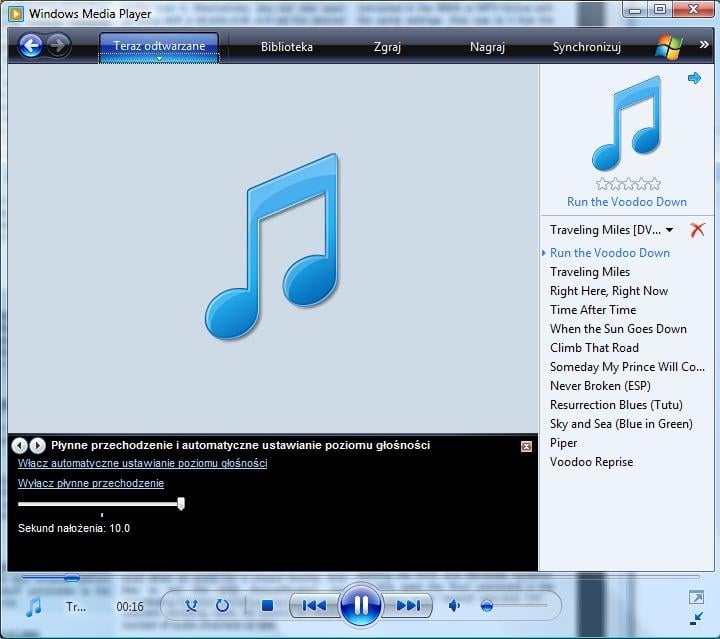The width and height of the screenshot is (720, 639).
Task: Open the Biblioteka tab
Action: [287, 47]
